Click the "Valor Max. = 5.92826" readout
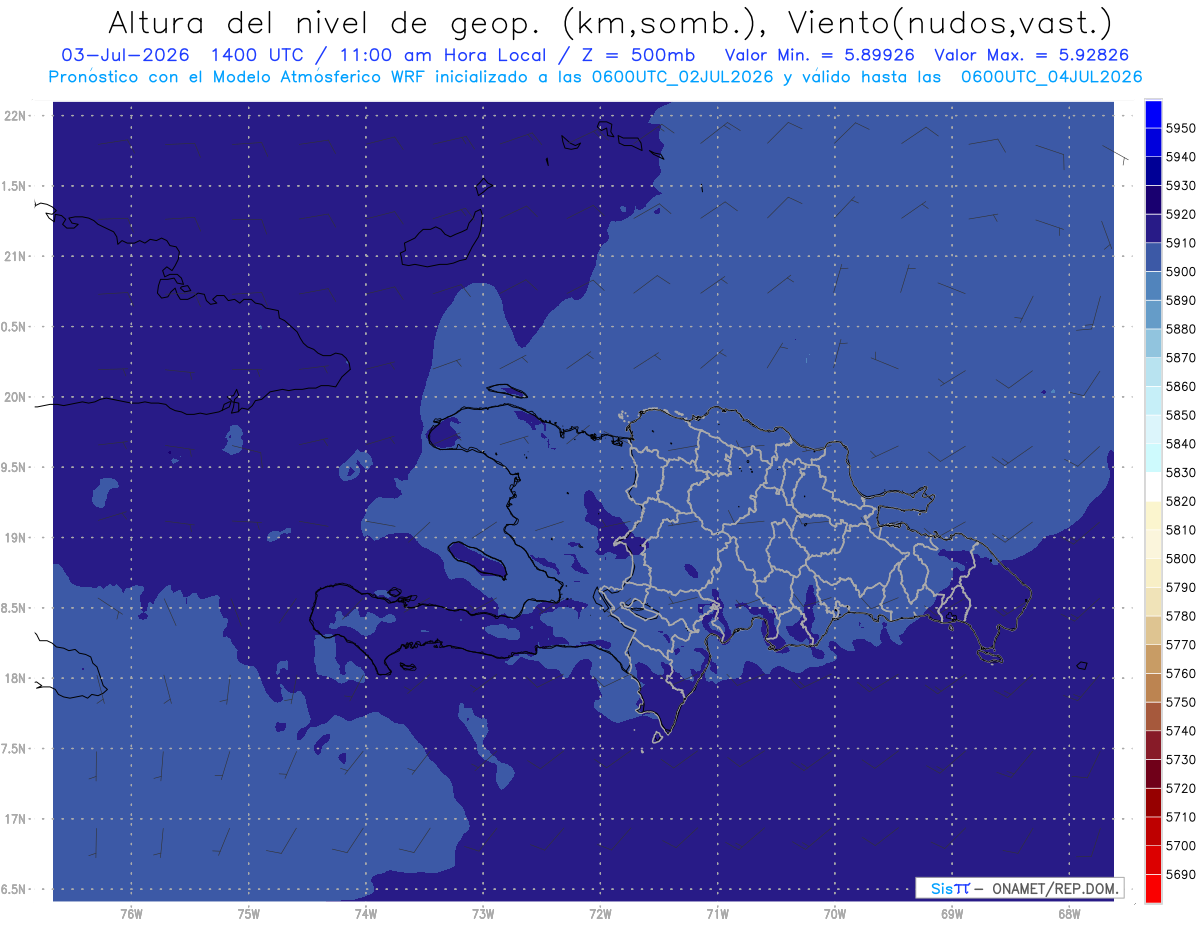The image size is (1200, 927). [x=1031, y=56]
